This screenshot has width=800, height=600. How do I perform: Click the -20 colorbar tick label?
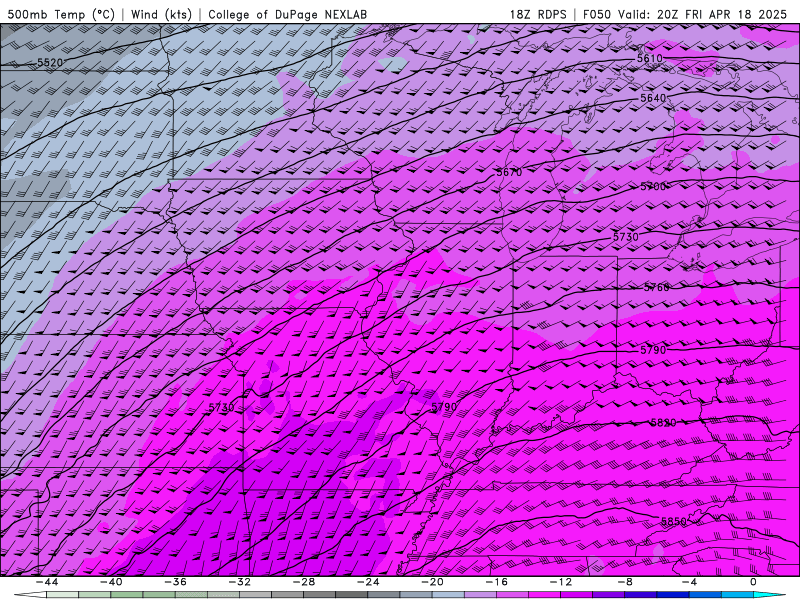point(432,582)
